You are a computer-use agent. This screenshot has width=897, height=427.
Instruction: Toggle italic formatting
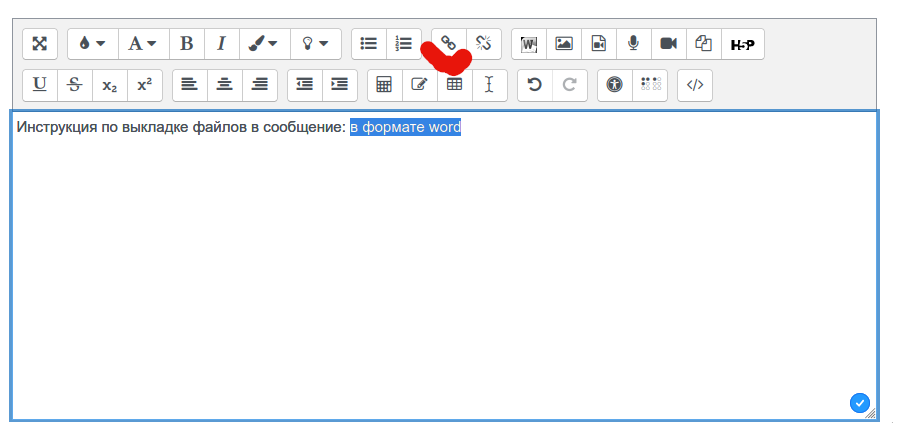click(x=221, y=44)
